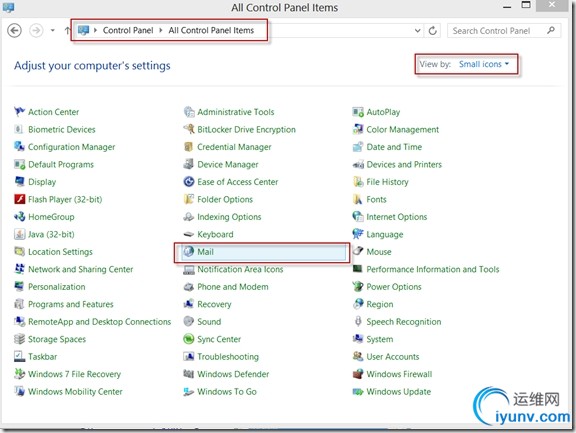This screenshot has height=433, width=576.
Task: Open Folder Options
Action: [225, 199]
